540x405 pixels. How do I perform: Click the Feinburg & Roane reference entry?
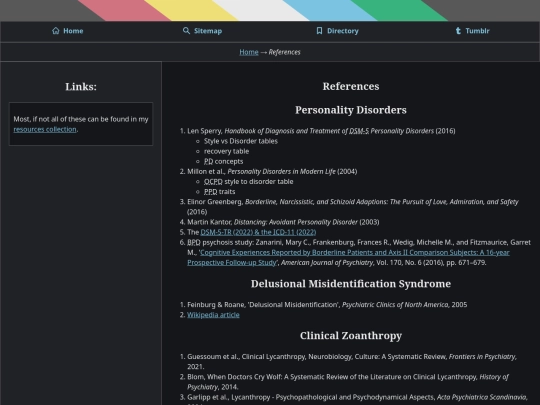point(327,305)
